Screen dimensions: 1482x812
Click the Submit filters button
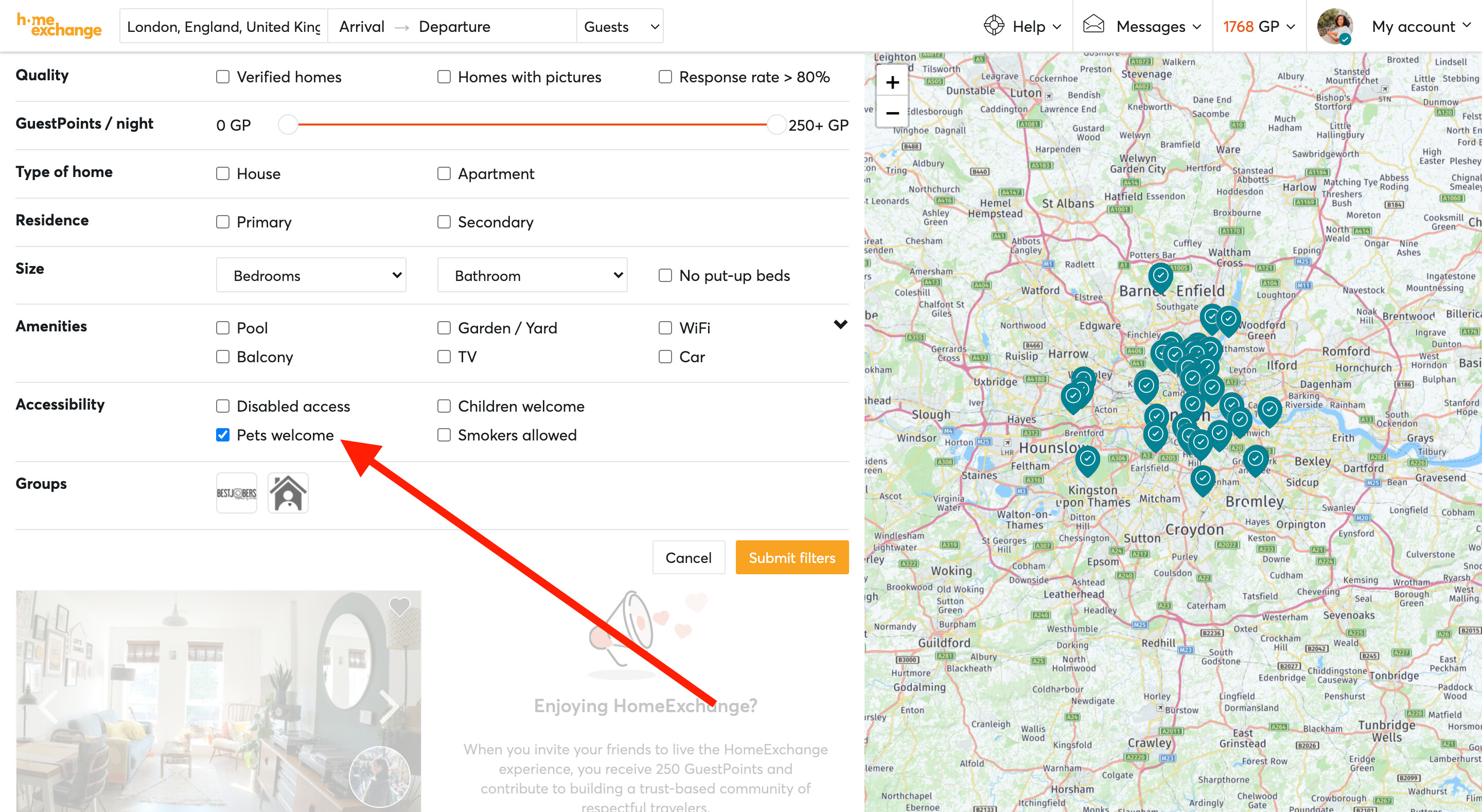[x=791, y=558]
